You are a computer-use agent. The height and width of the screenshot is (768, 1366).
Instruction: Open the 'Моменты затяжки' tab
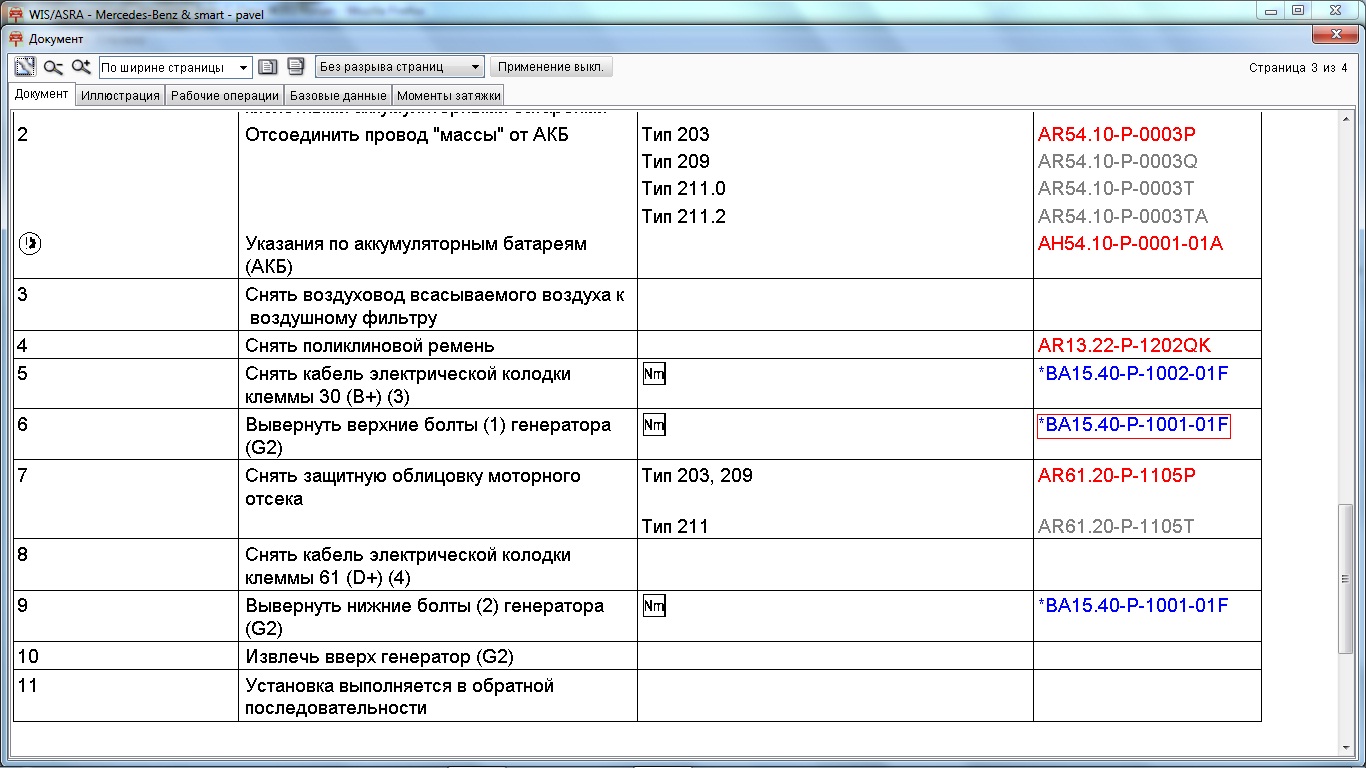tap(448, 96)
